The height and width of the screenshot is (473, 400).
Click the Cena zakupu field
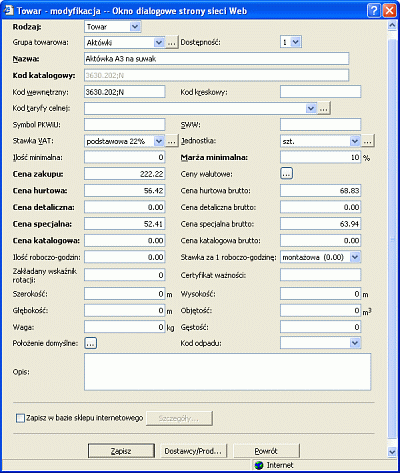pyautogui.click(x=125, y=174)
